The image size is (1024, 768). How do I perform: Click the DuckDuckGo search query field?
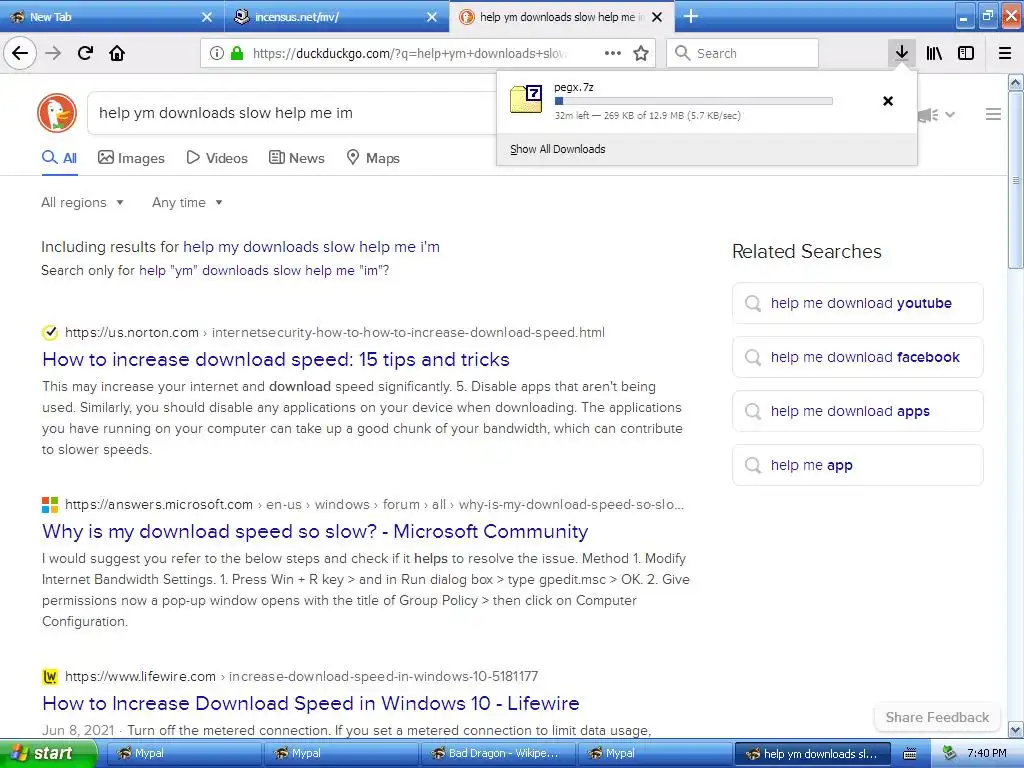pyautogui.click(x=292, y=113)
